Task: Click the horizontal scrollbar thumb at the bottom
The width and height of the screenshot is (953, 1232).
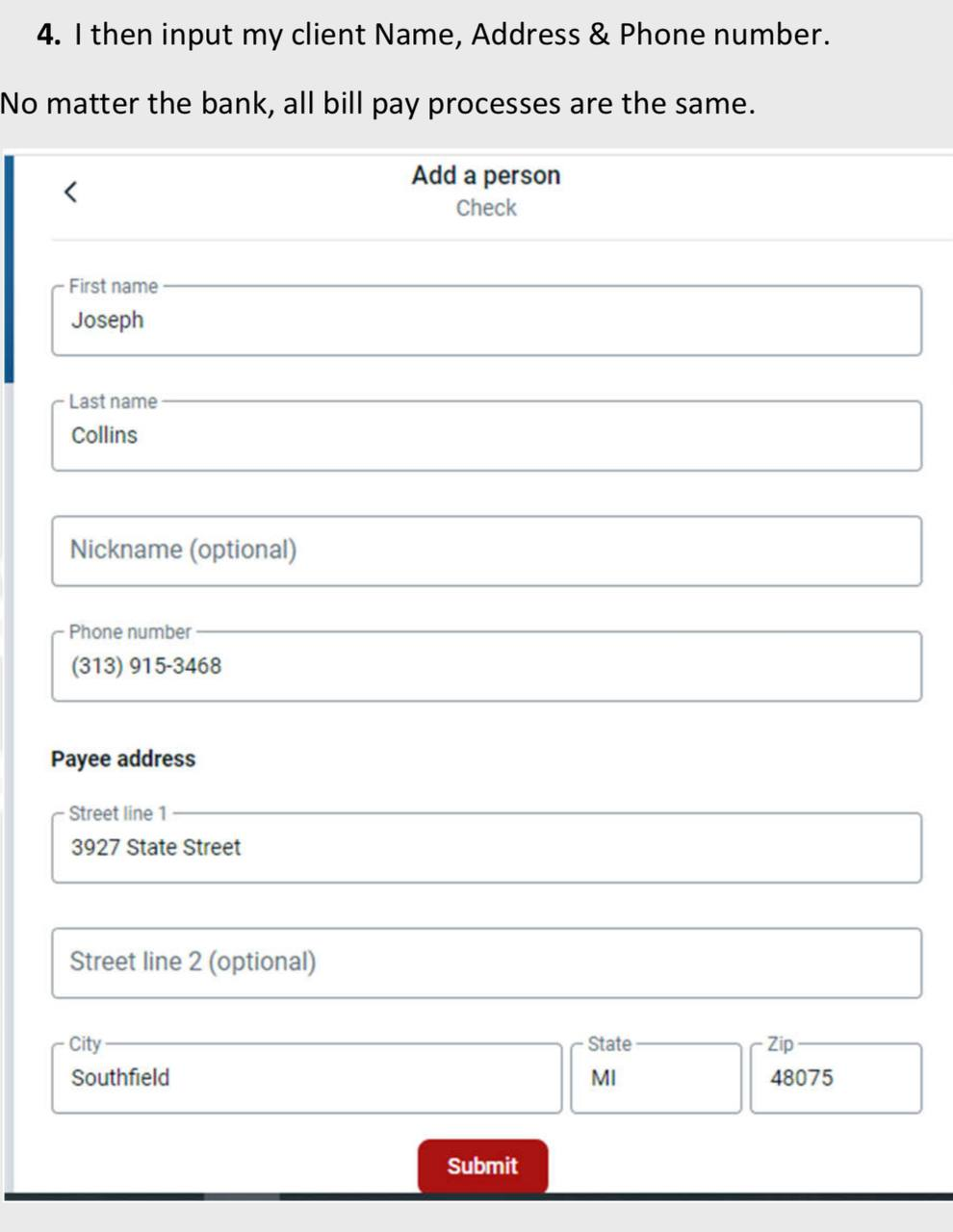Action: (242, 1196)
